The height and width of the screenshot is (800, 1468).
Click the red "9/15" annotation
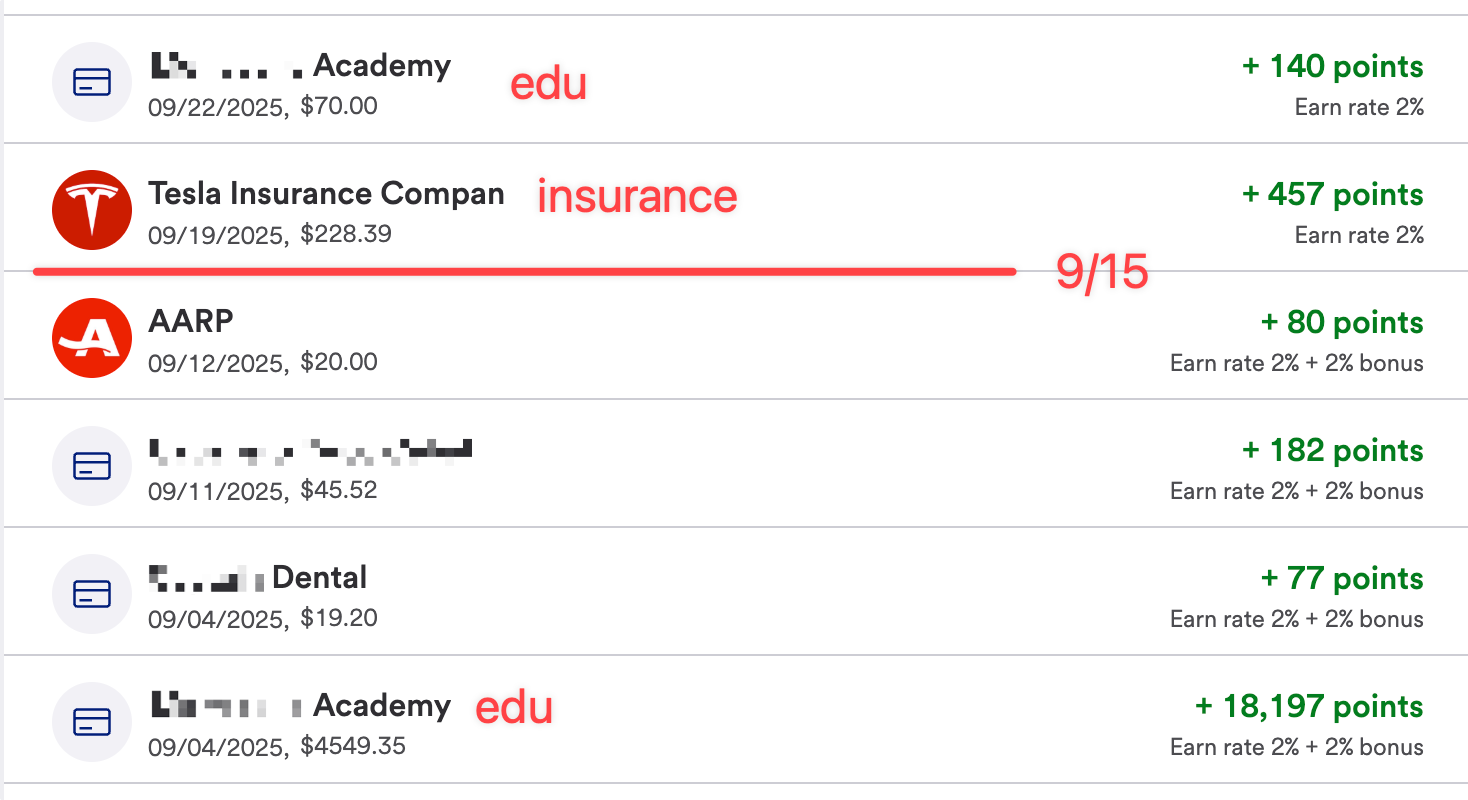tap(1102, 272)
